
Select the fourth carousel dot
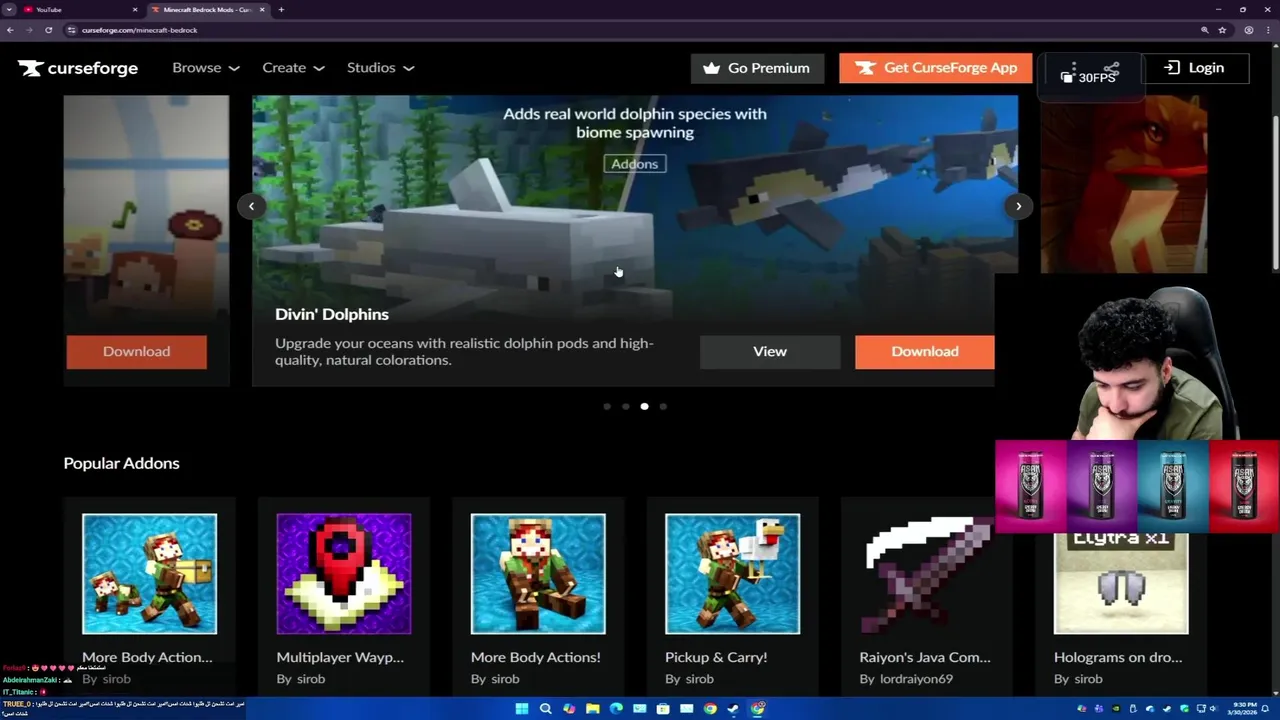(663, 407)
